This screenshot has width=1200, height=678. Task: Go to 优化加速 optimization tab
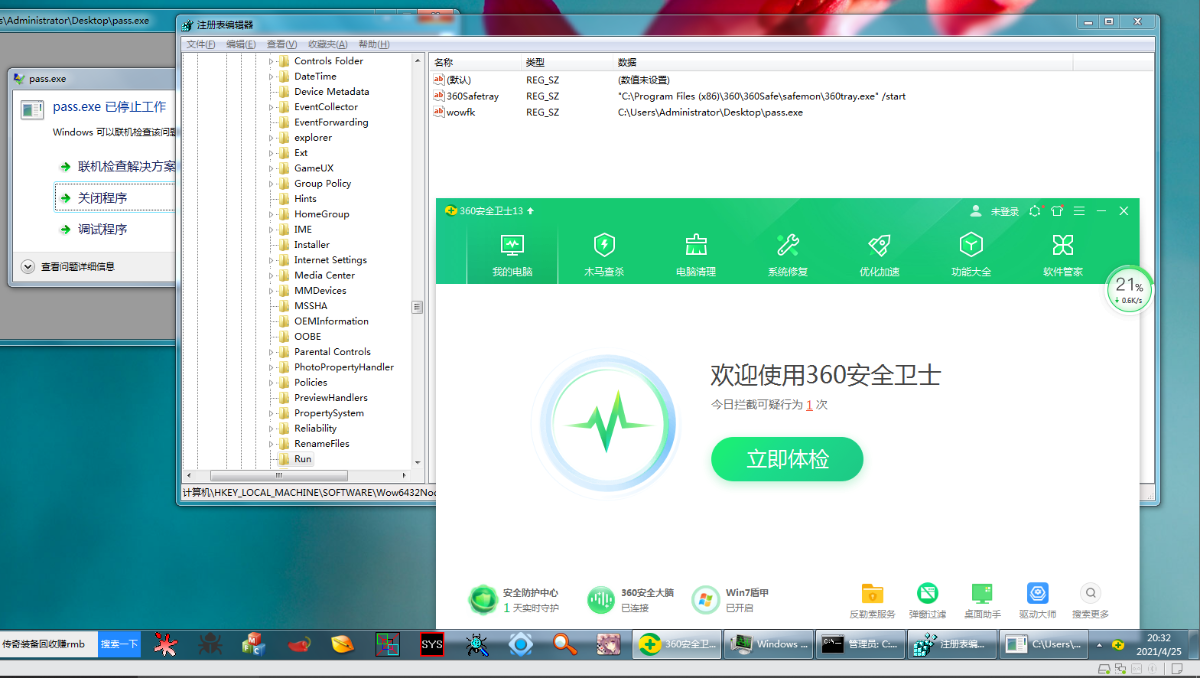click(879, 256)
